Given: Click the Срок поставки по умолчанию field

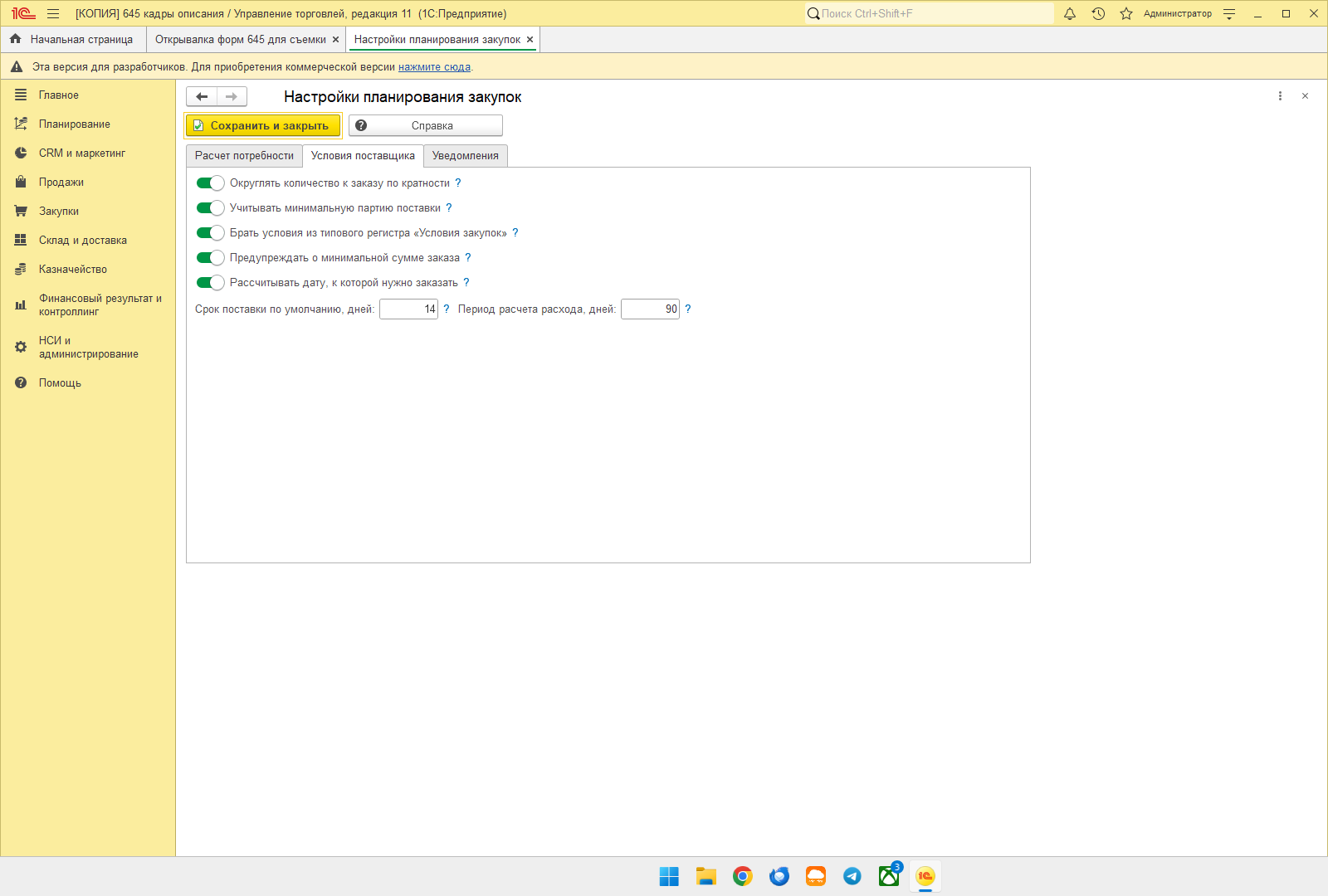Looking at the screenshot, I should (408, 309).
